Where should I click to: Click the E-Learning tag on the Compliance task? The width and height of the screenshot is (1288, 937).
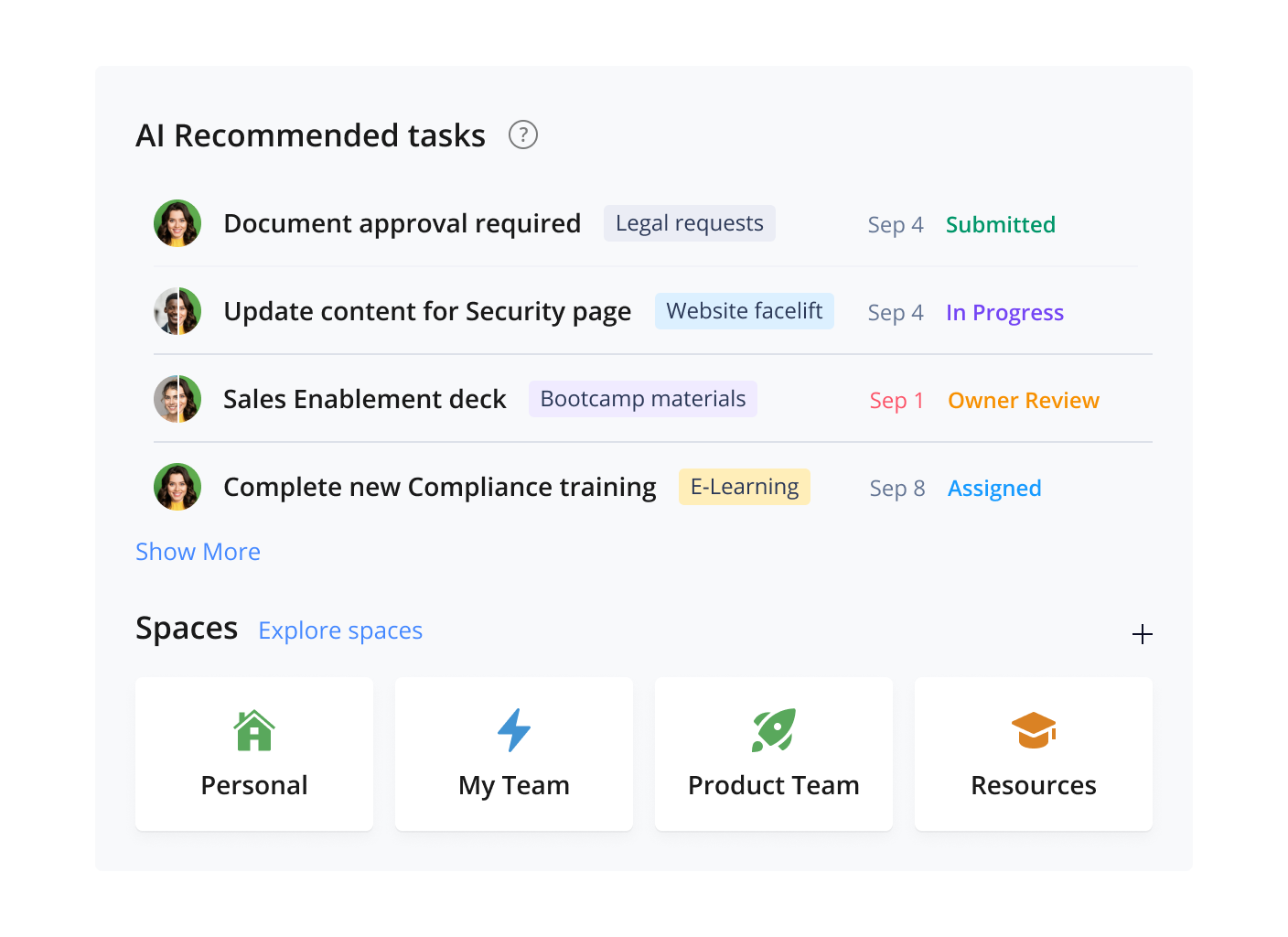[744, 486]
